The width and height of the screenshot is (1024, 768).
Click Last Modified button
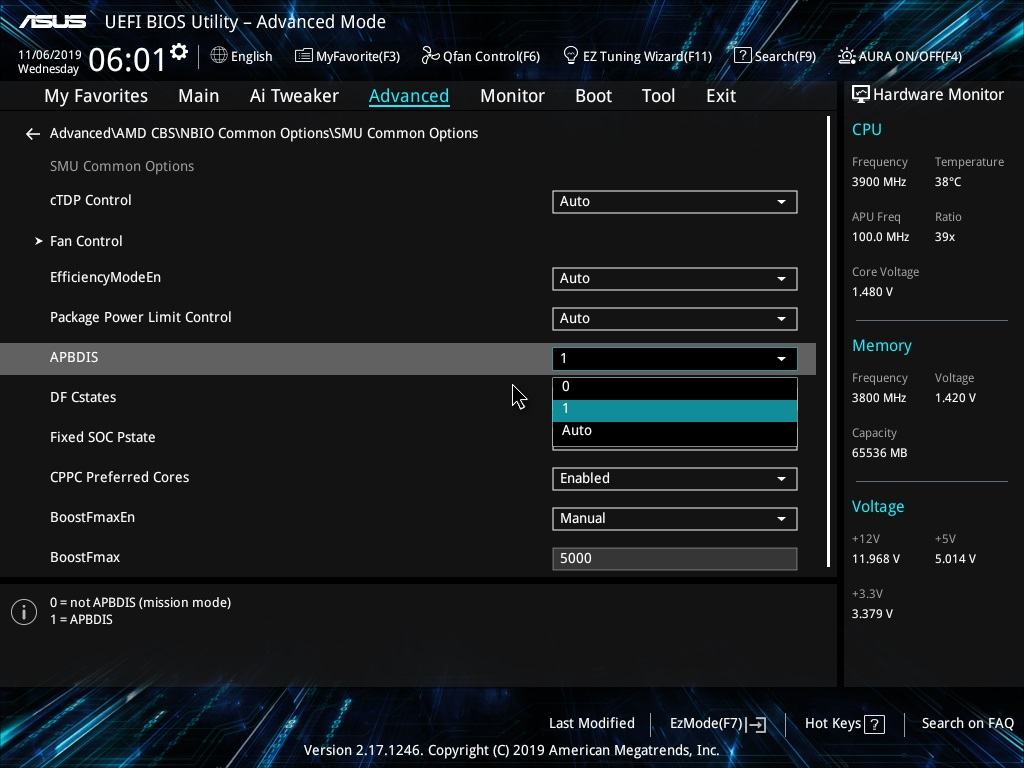[x=592, y=723]
